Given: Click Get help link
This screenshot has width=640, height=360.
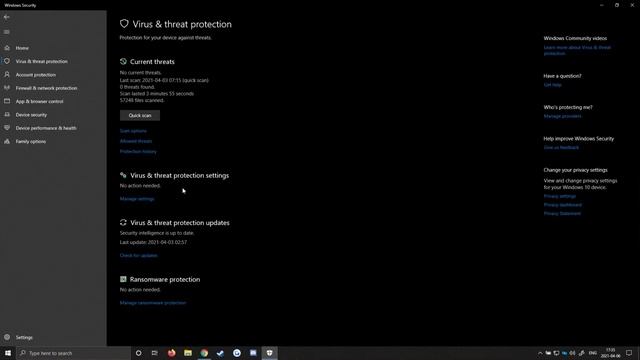Looking at the screenshot, I should tap(552, 85).
